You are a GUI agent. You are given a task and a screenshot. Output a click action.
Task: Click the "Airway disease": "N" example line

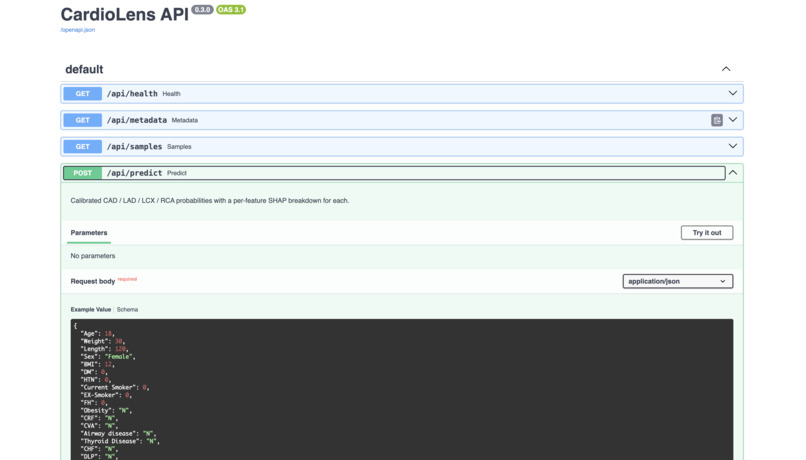tap(118, 434)
